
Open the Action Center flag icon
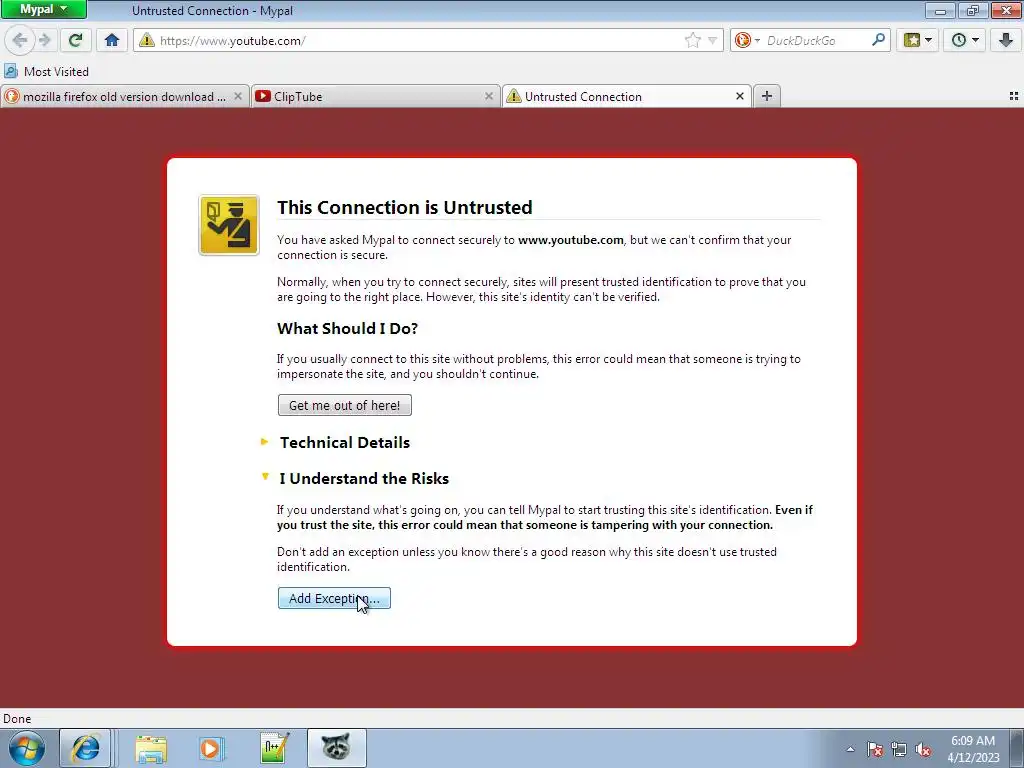click(x=875, y=749)
